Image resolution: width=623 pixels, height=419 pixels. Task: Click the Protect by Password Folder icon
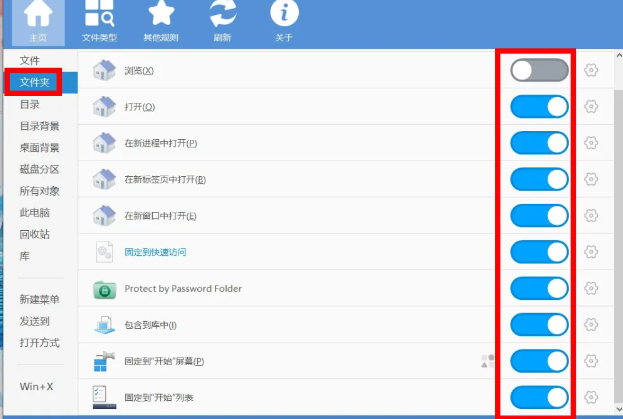tap(105, 289)
